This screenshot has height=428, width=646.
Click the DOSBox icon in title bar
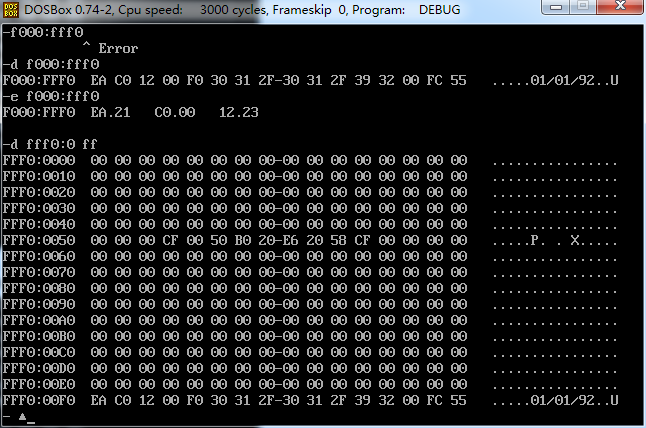(11, 10)
